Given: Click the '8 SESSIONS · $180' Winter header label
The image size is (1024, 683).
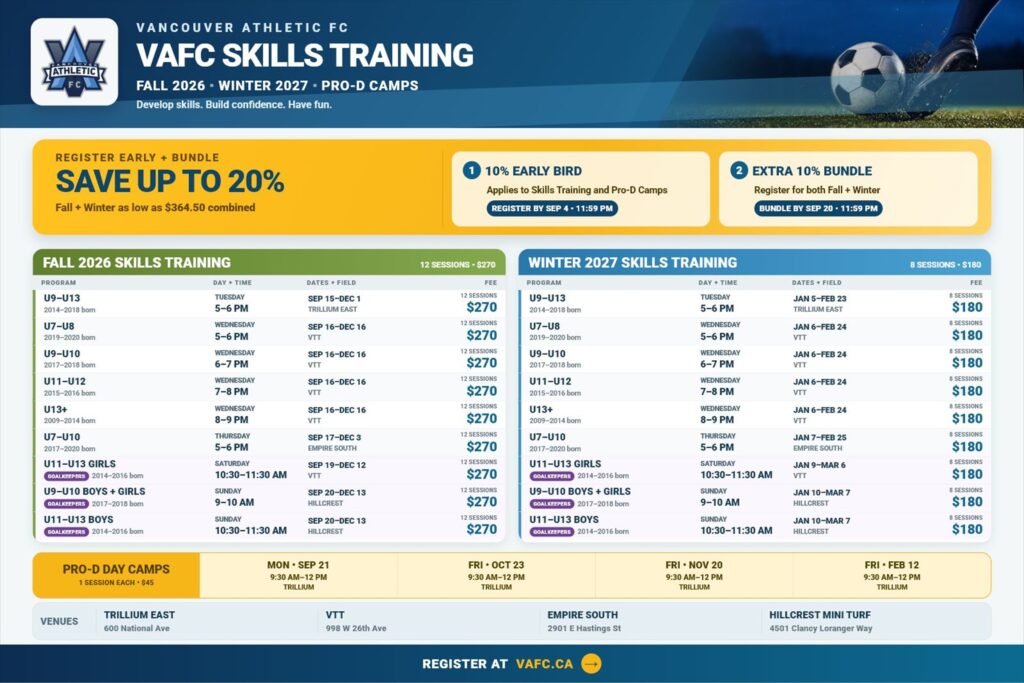Looking at the screenshot, I should pyautogui.click(x=946, y=265).
